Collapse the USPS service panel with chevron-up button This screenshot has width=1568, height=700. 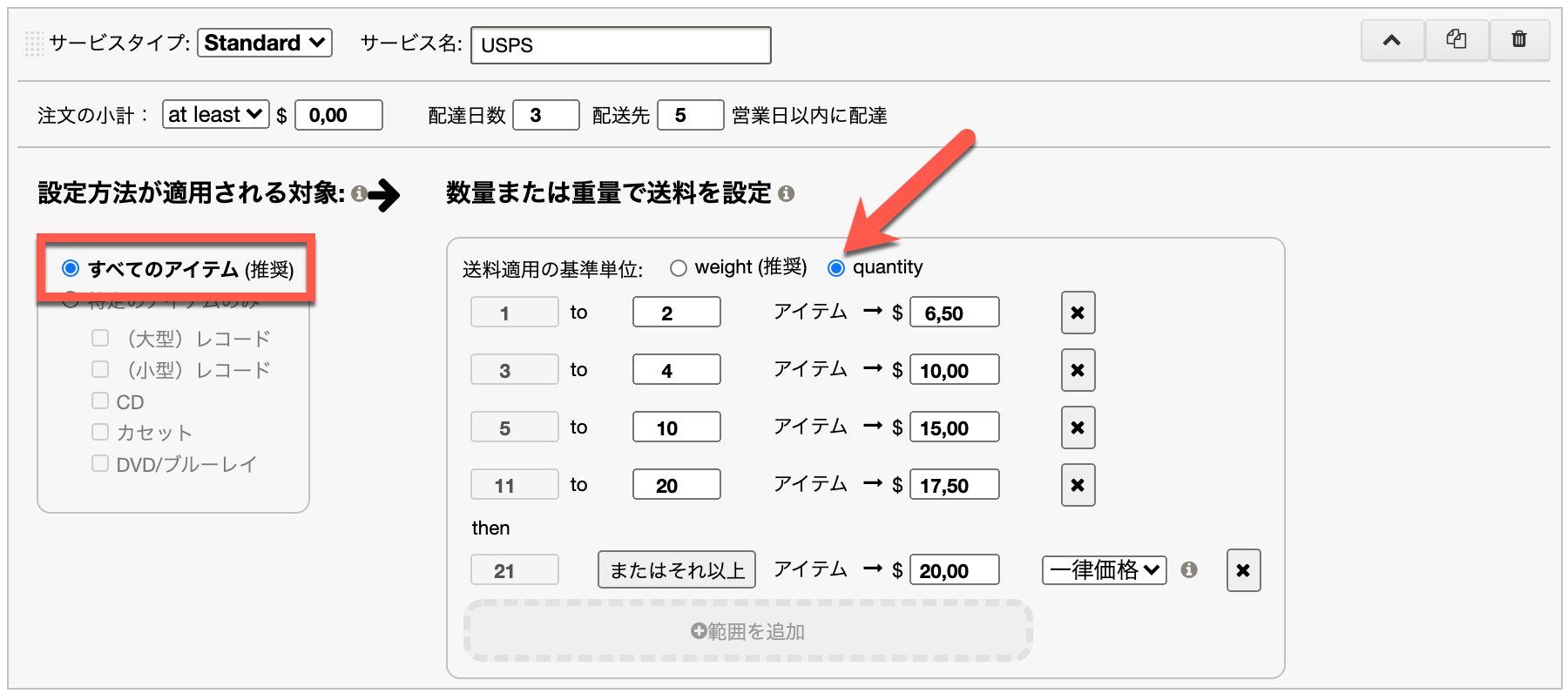tap(1392, 40)
